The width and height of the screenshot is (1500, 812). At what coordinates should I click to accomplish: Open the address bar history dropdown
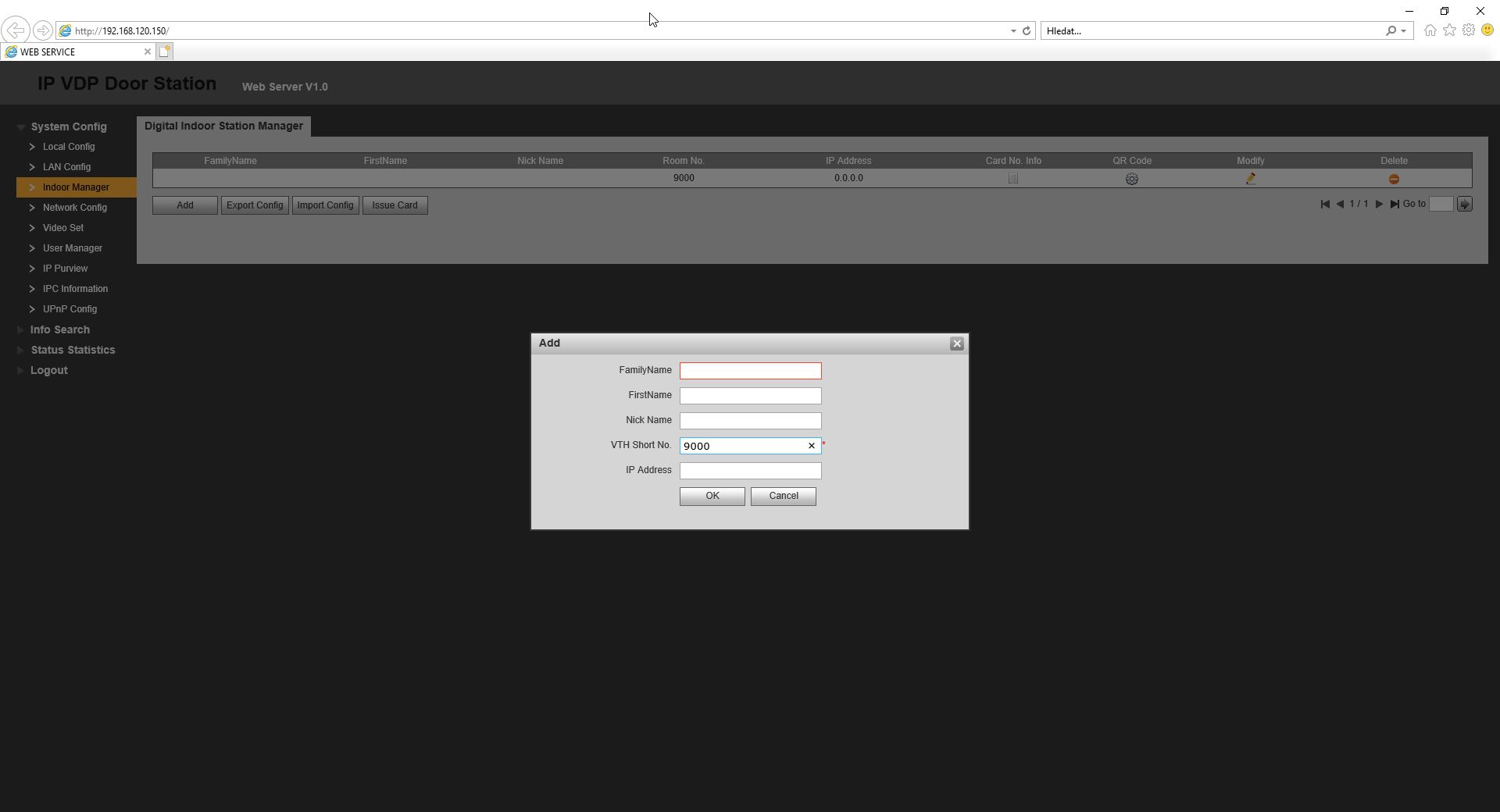[1013, 31]
